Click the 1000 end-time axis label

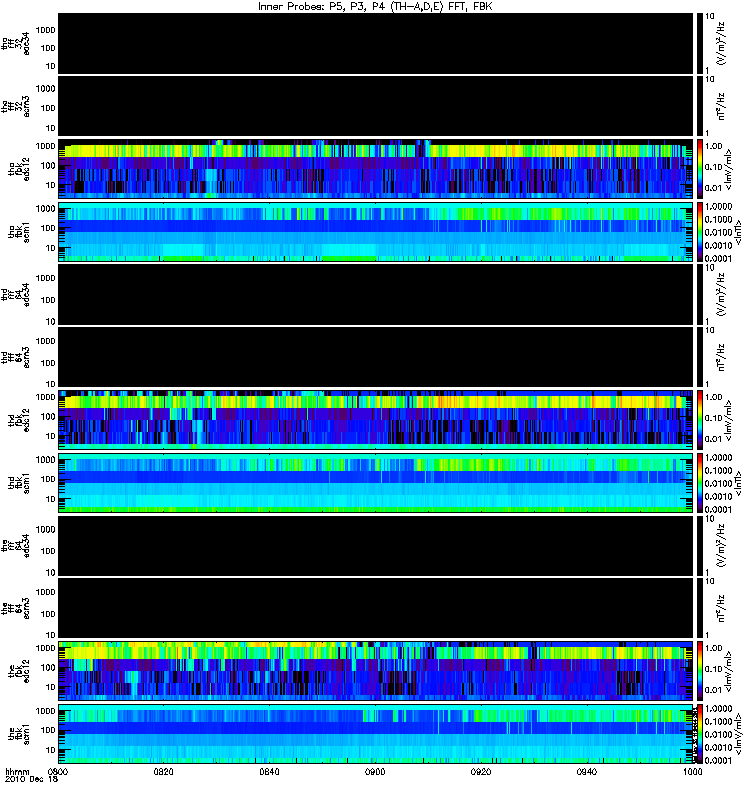[692, 771]
